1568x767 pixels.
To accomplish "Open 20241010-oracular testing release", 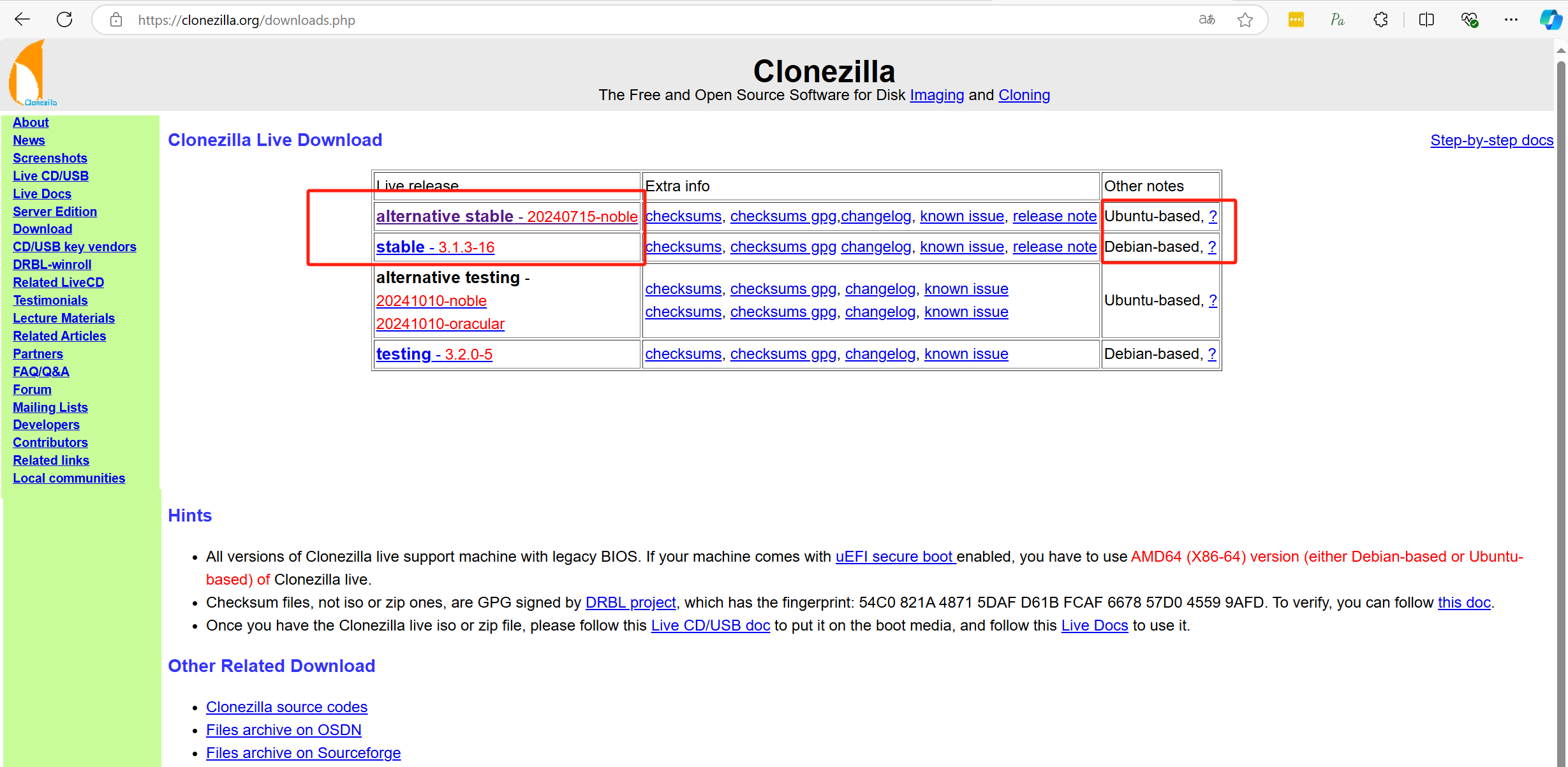I will coord(440,324).
